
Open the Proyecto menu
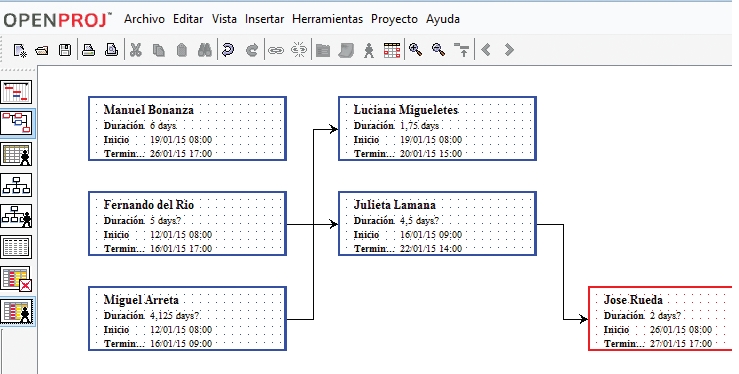[394, 19]
